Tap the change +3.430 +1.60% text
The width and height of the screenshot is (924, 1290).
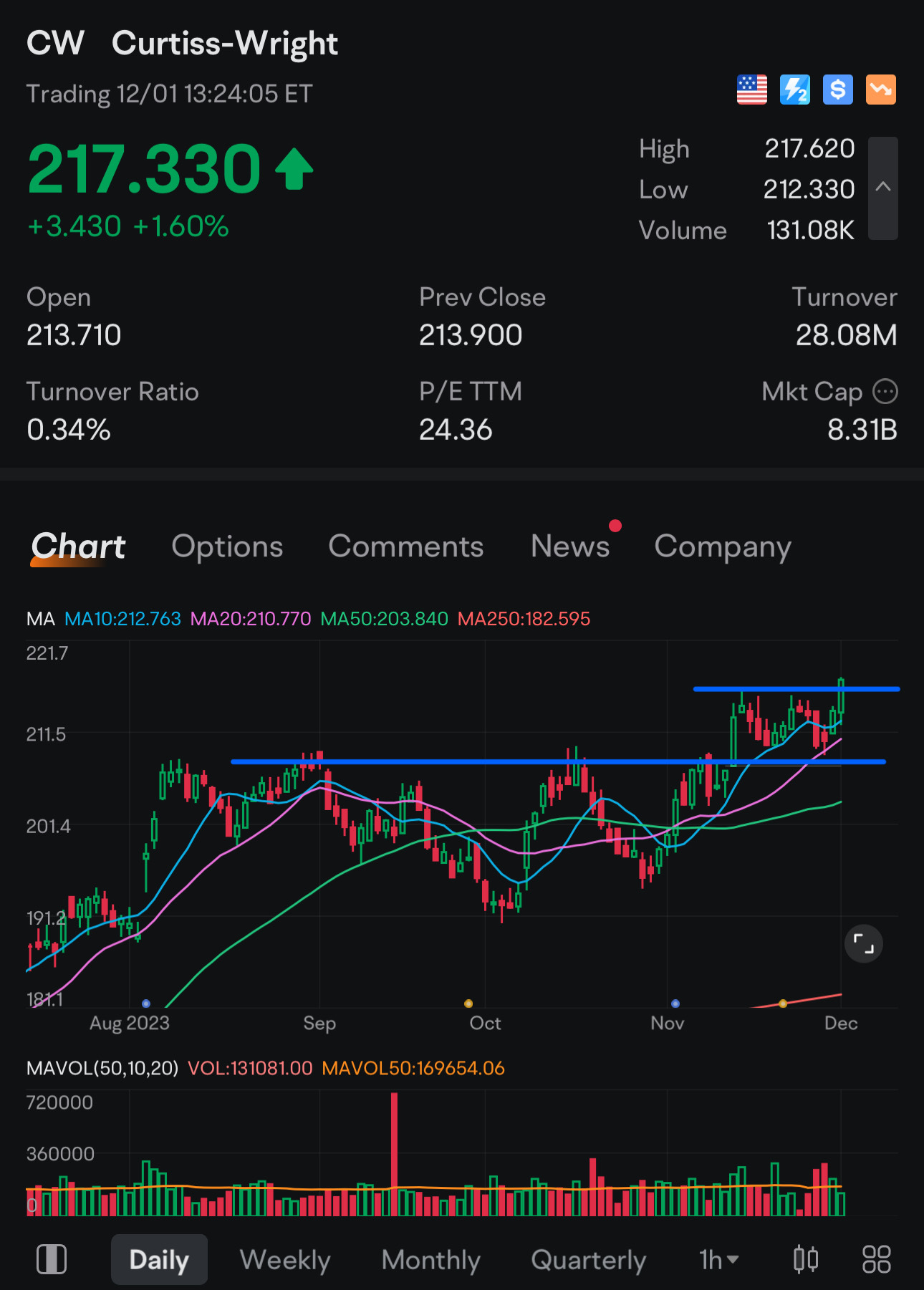[x=128, y=227]
